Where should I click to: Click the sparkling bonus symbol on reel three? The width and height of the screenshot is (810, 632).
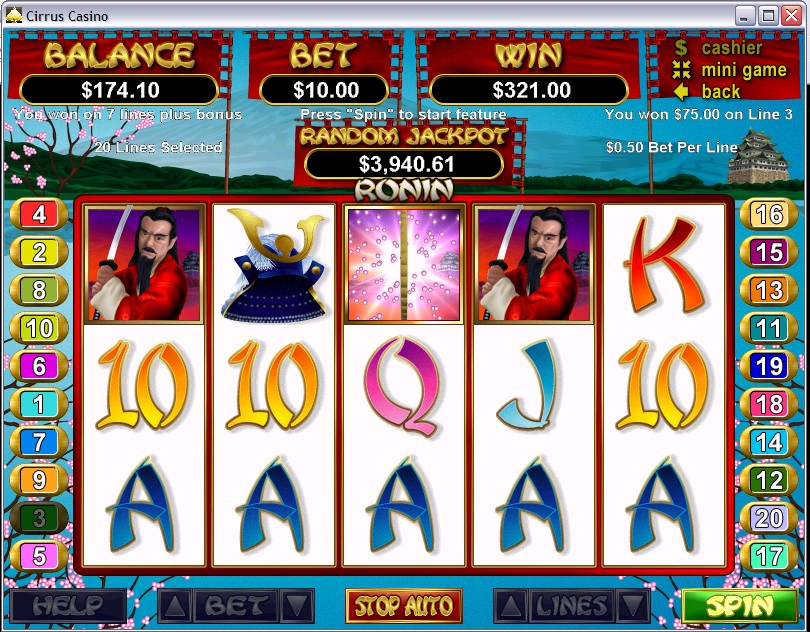click(404, 264)
